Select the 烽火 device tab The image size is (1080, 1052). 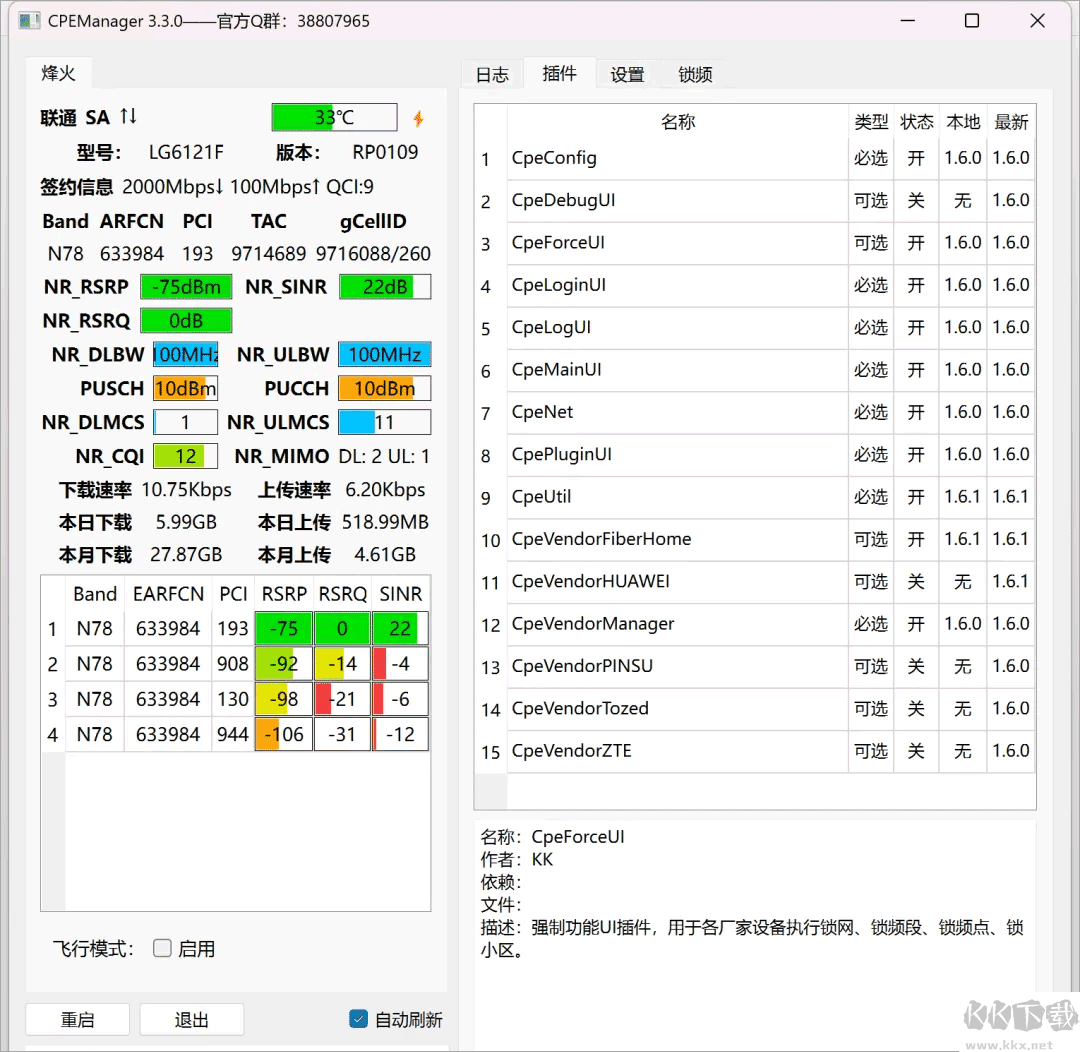tap(58, 74)
